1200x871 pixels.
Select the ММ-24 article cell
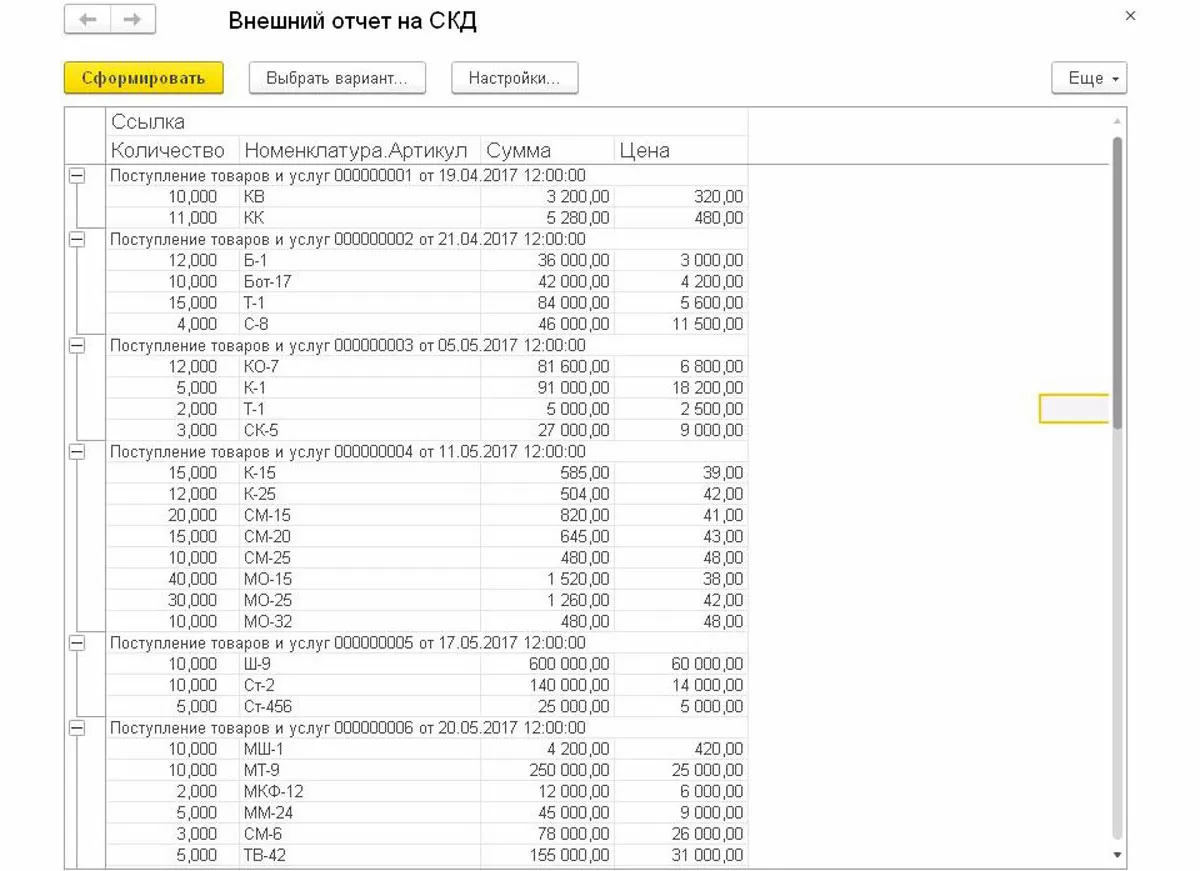pos(360,813)
